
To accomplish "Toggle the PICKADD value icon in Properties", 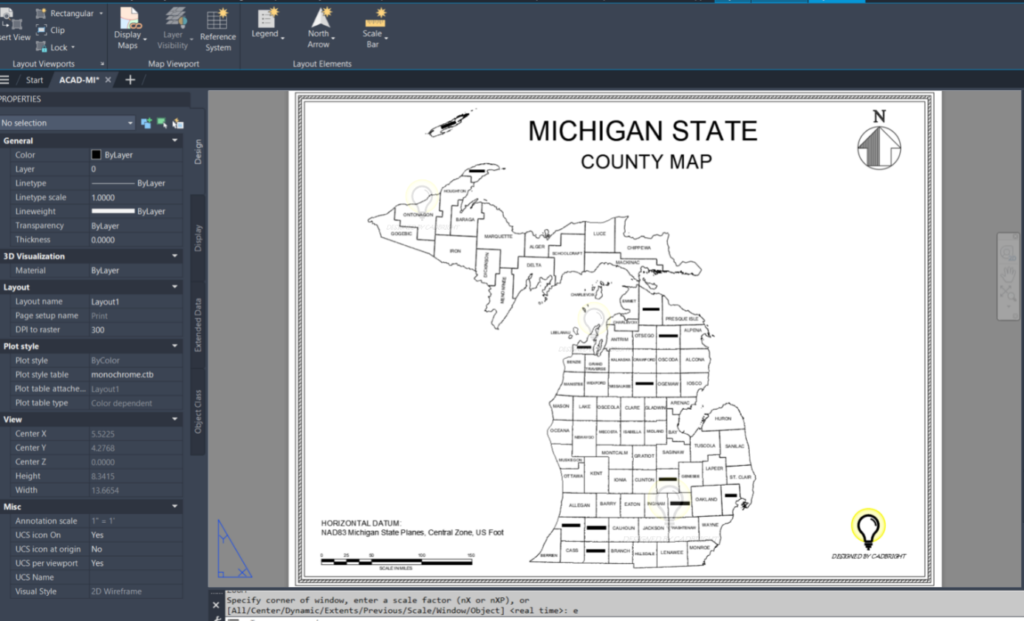I will click(146, 123).
